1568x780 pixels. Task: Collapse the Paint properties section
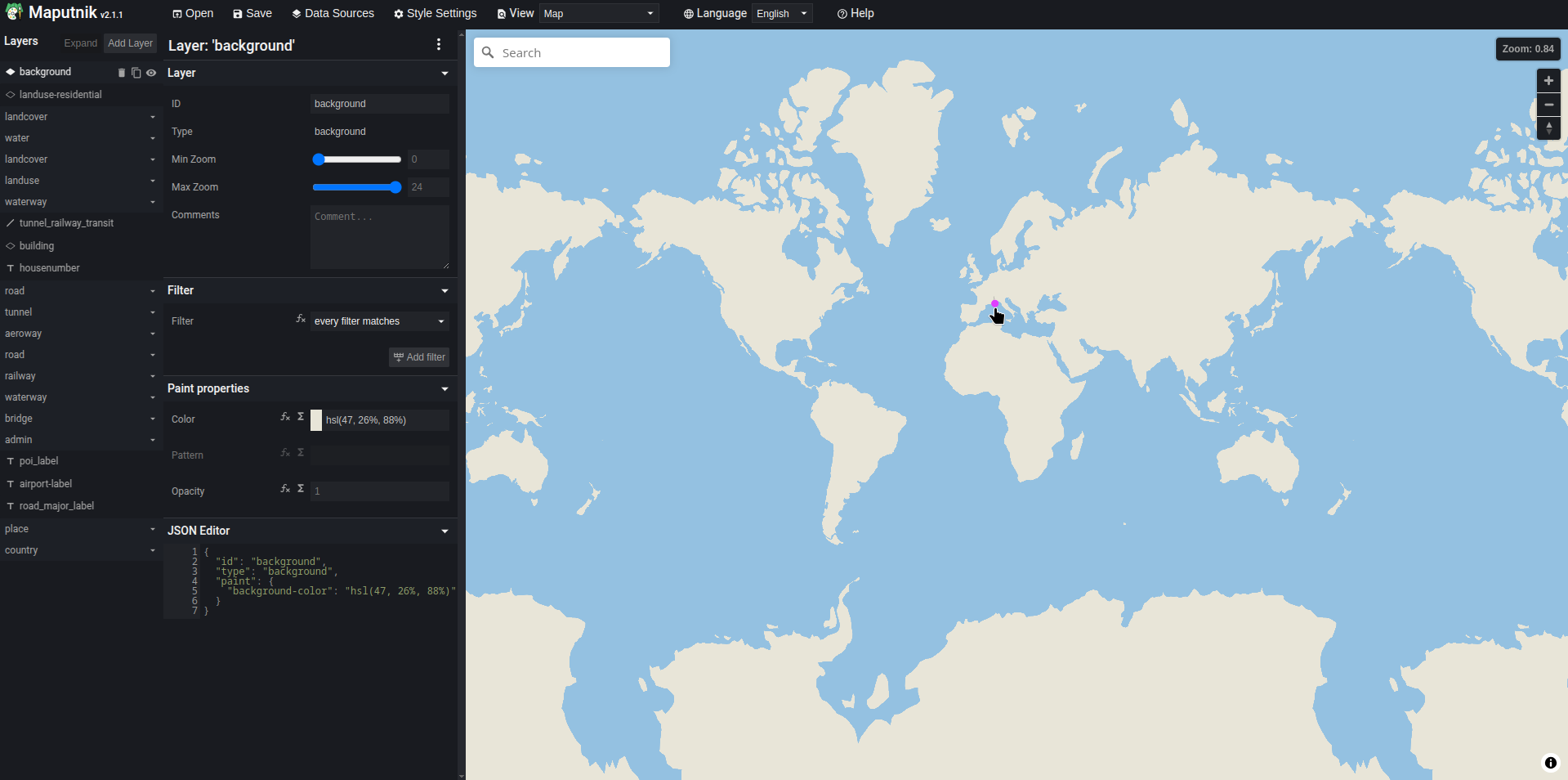click(444, 389)
